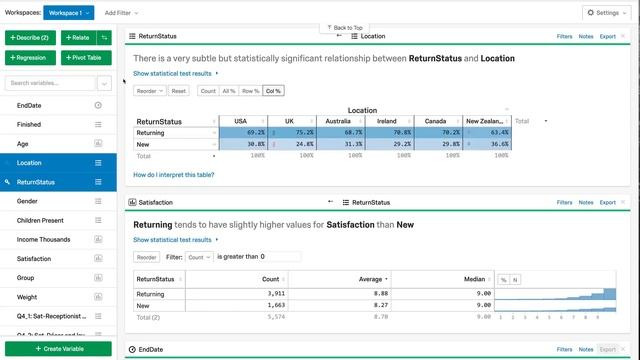Close the Satisfaction and ReturnStatus card
This screenshot has width=640, height=360.
tap(623, 202)
